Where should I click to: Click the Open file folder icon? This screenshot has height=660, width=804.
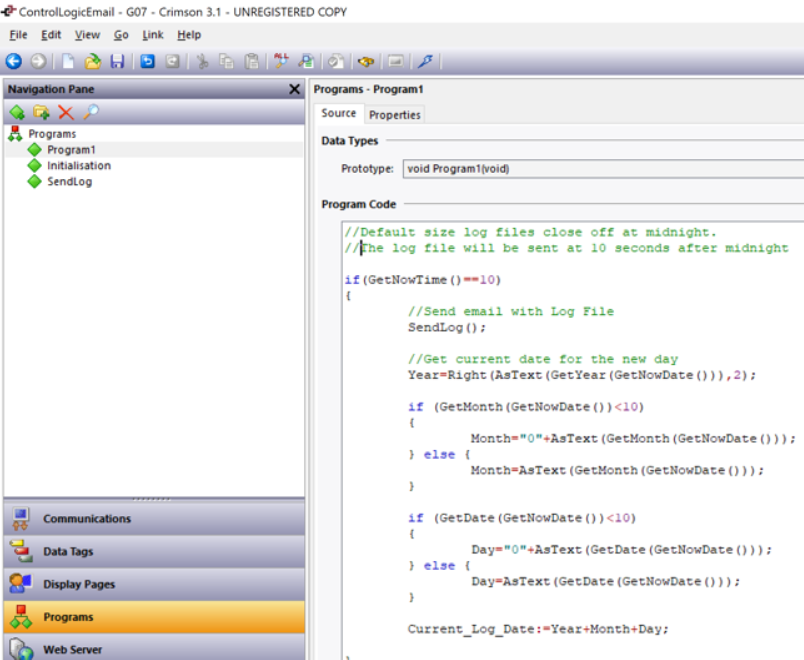[93, 62]
